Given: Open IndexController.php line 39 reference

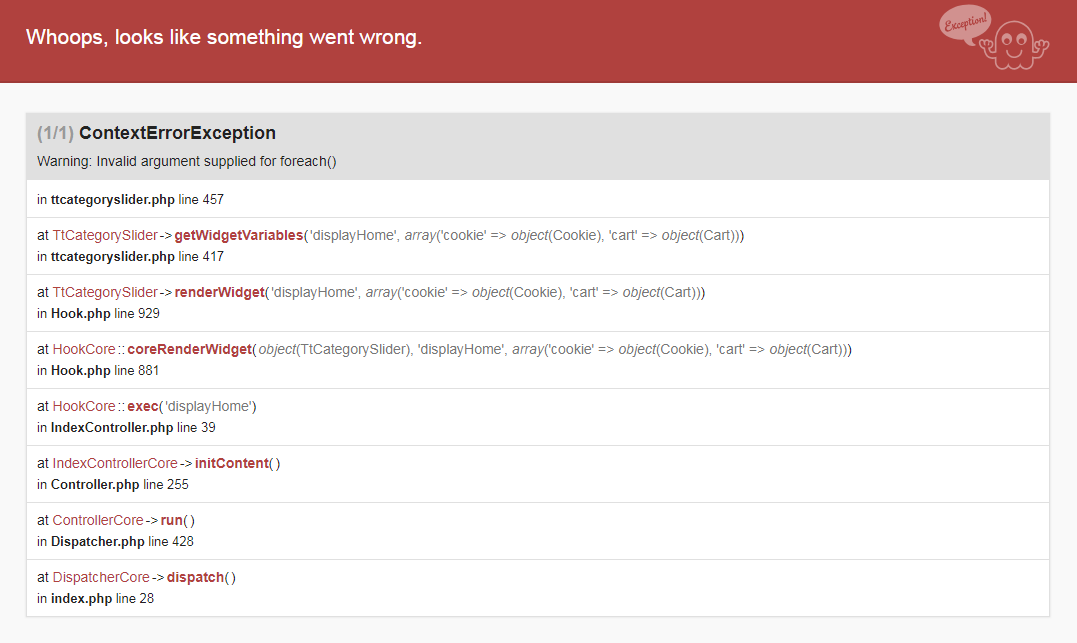Looking at the screenshot, I should click(126, 427).
